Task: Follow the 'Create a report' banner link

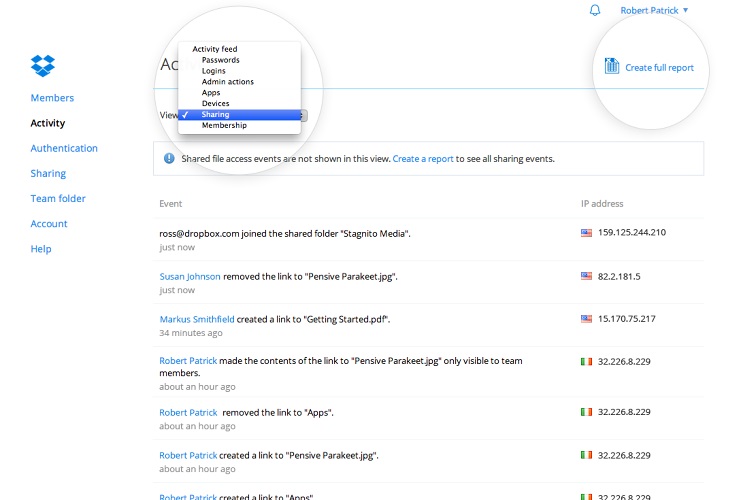Action: coord(423,159)
